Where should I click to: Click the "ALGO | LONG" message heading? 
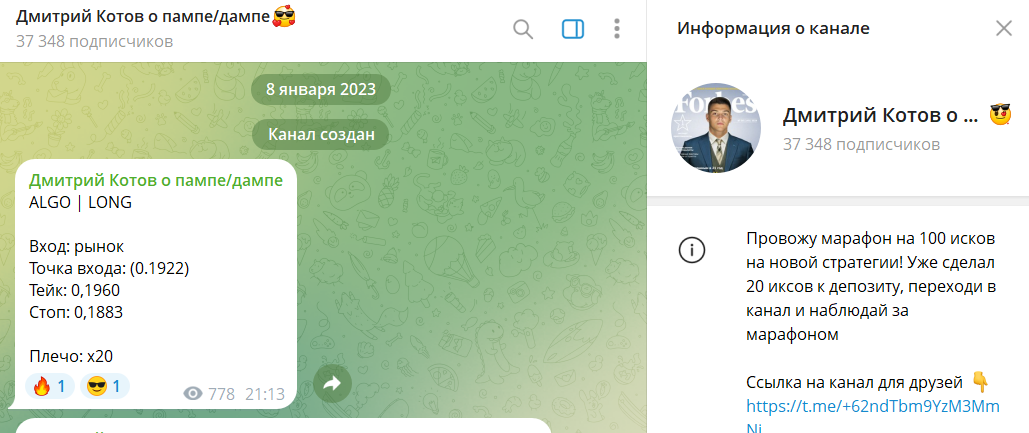(80, 203)
